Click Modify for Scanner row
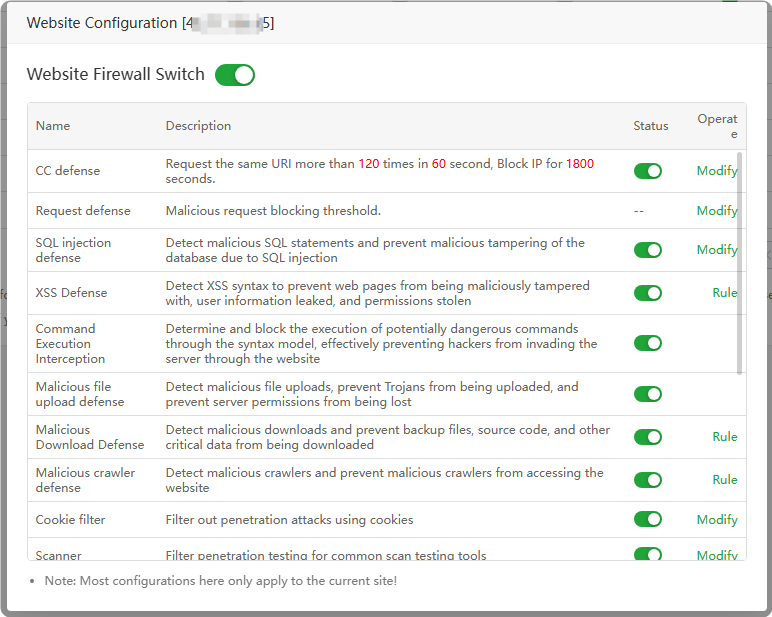Screen dimensions: 772x617 pyautogui.click(x=717, y=555)
